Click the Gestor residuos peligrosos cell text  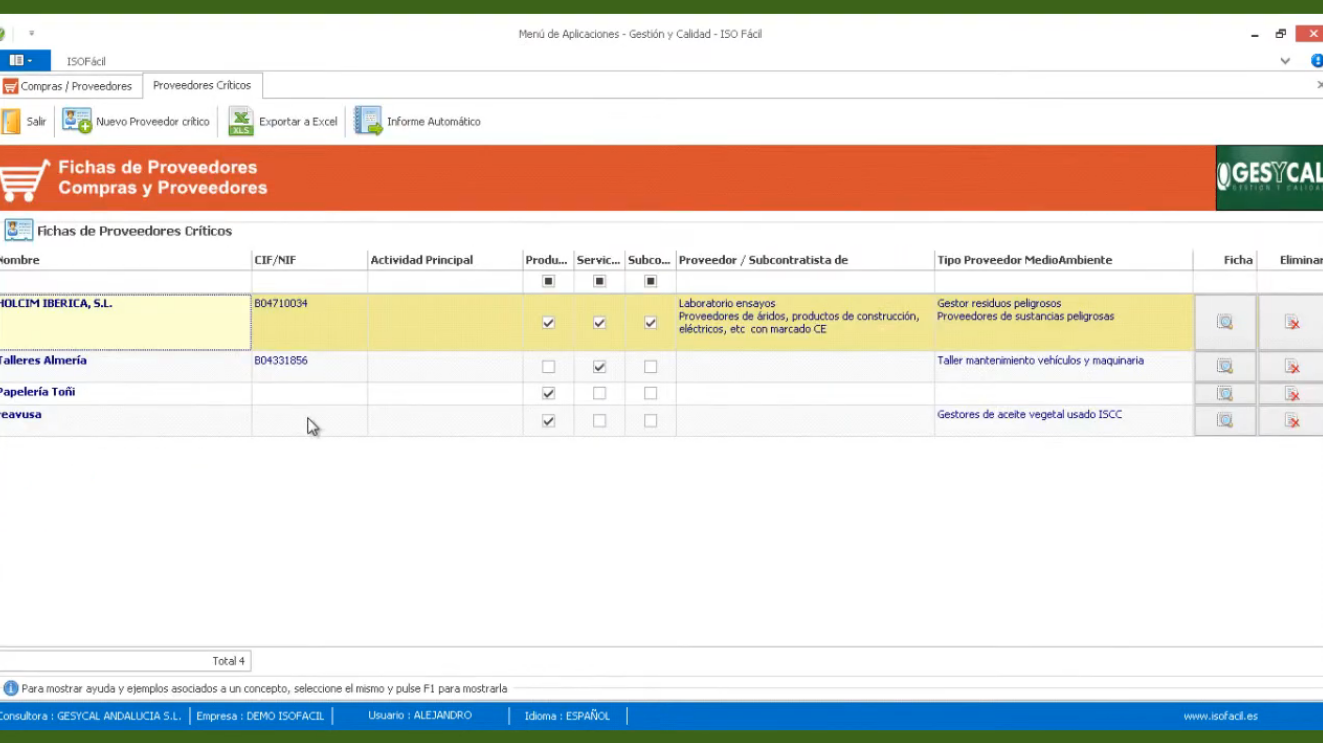point(999,304)
